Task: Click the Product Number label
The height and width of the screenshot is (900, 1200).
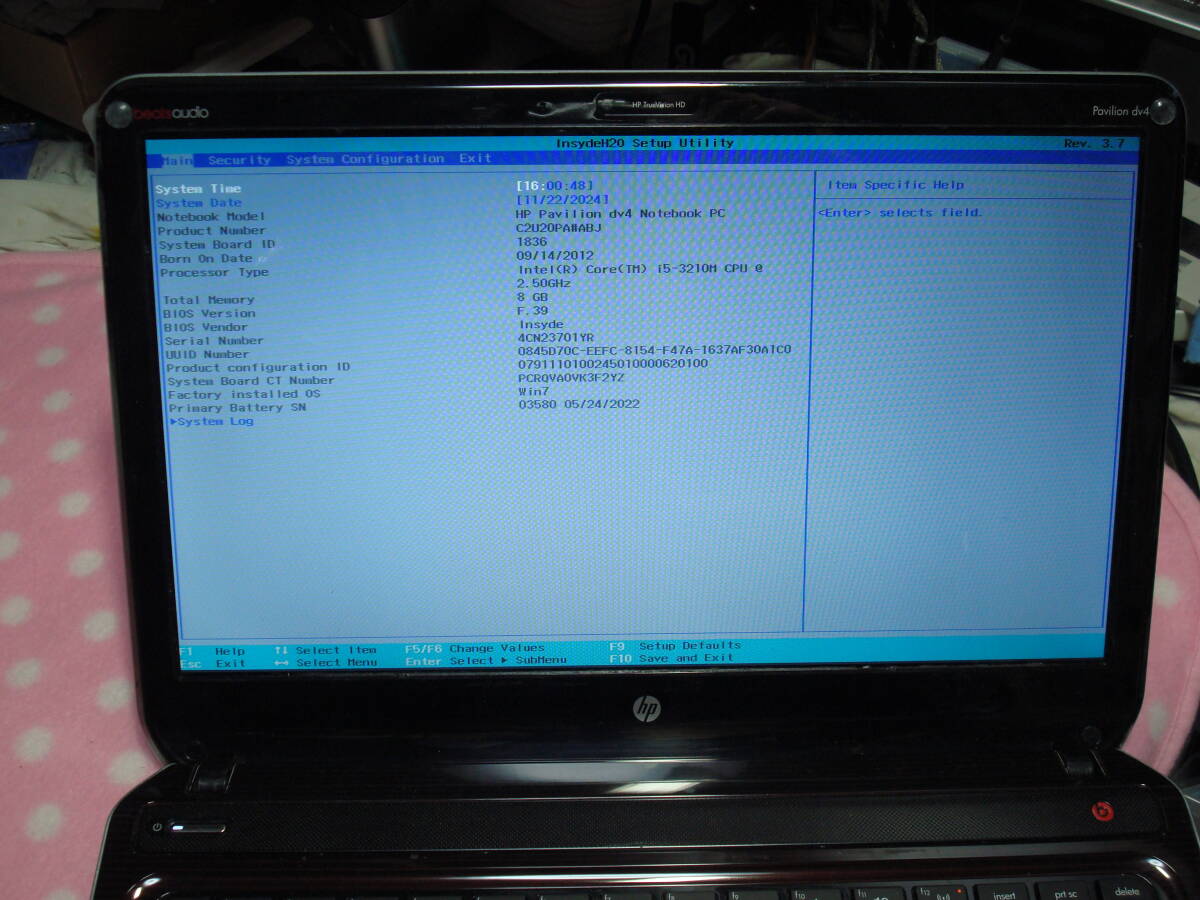Action: 212,231
